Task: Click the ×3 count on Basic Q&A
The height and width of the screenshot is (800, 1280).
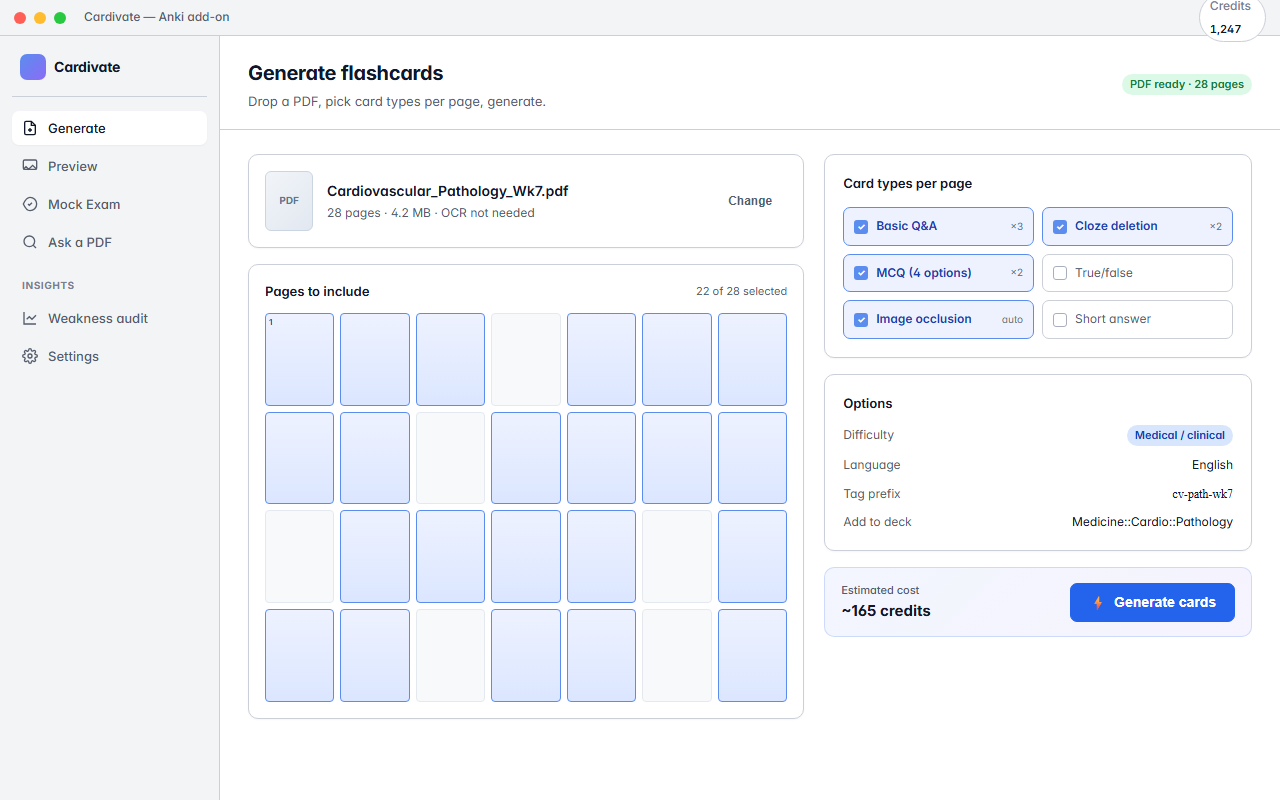Action: 1016,226
